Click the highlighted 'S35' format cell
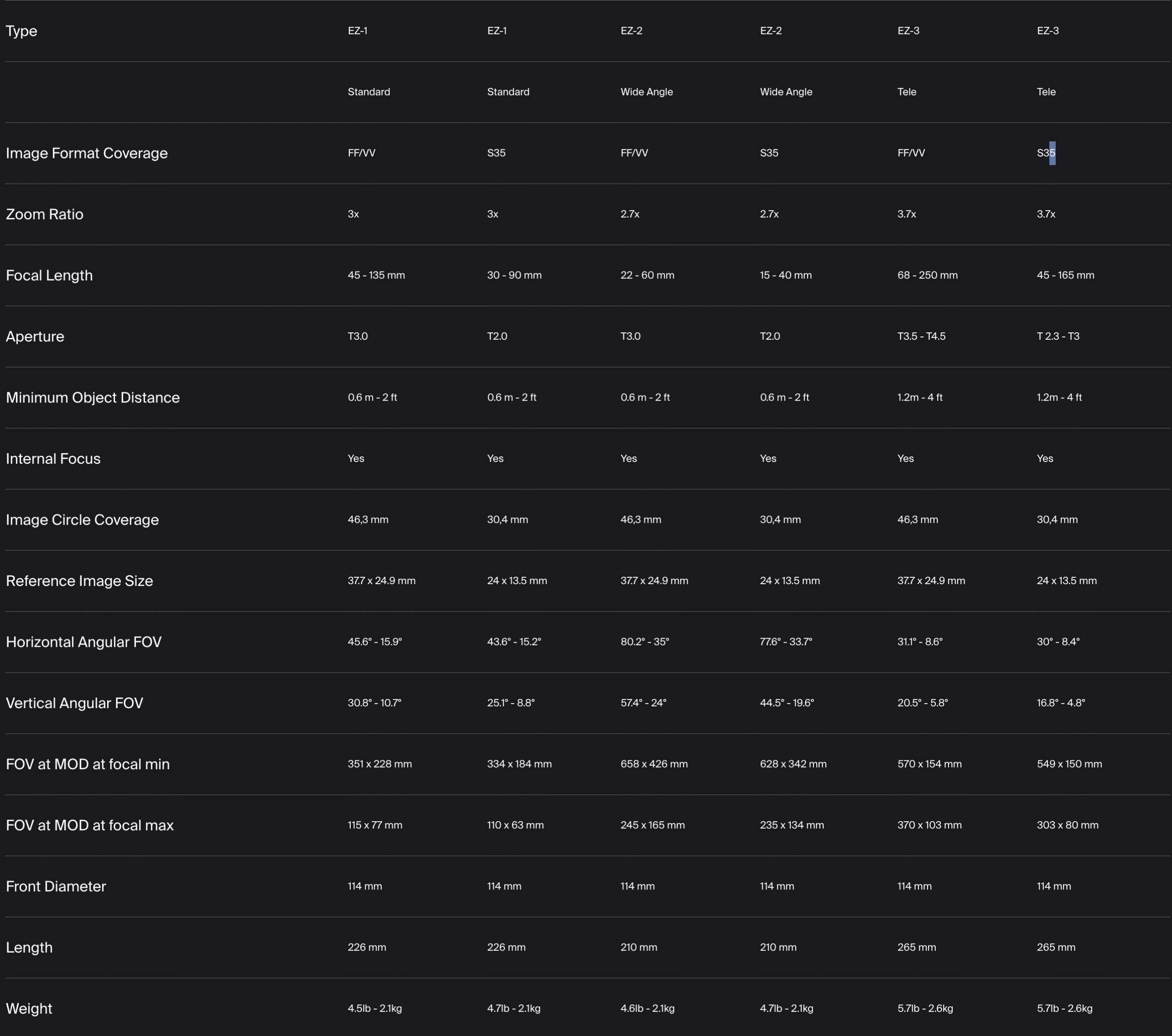Viewport: 1172px width, 1036px height. [x=1046, y=153]
